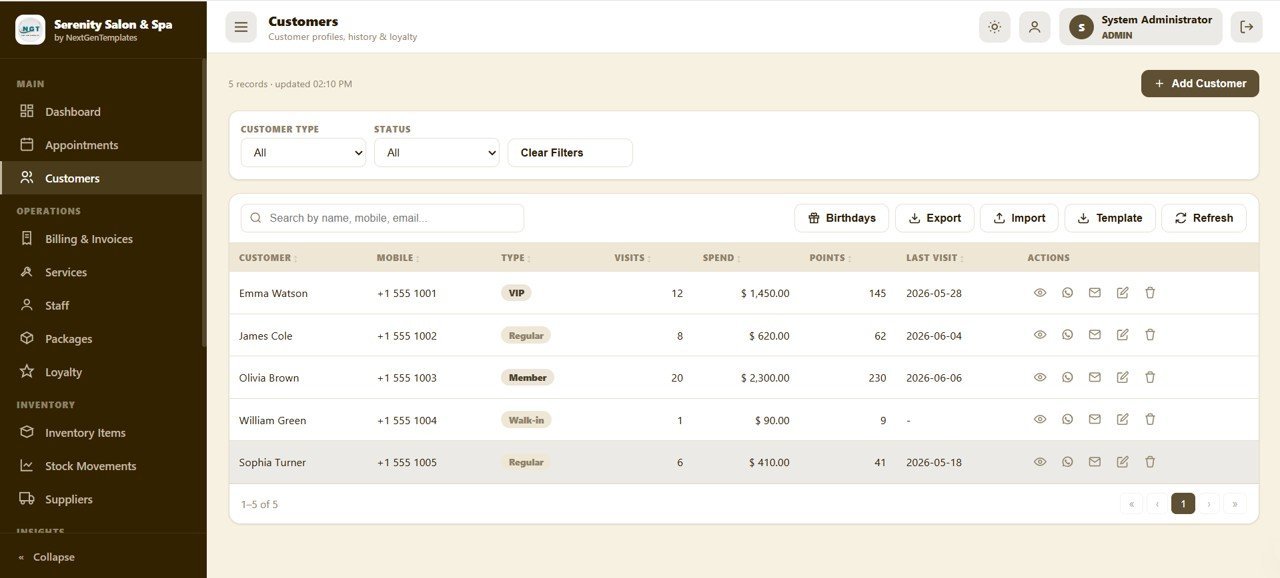Viewport: 1280px width, 578px height.
Task: Sort table by Spend column
Action: point(721,258)
